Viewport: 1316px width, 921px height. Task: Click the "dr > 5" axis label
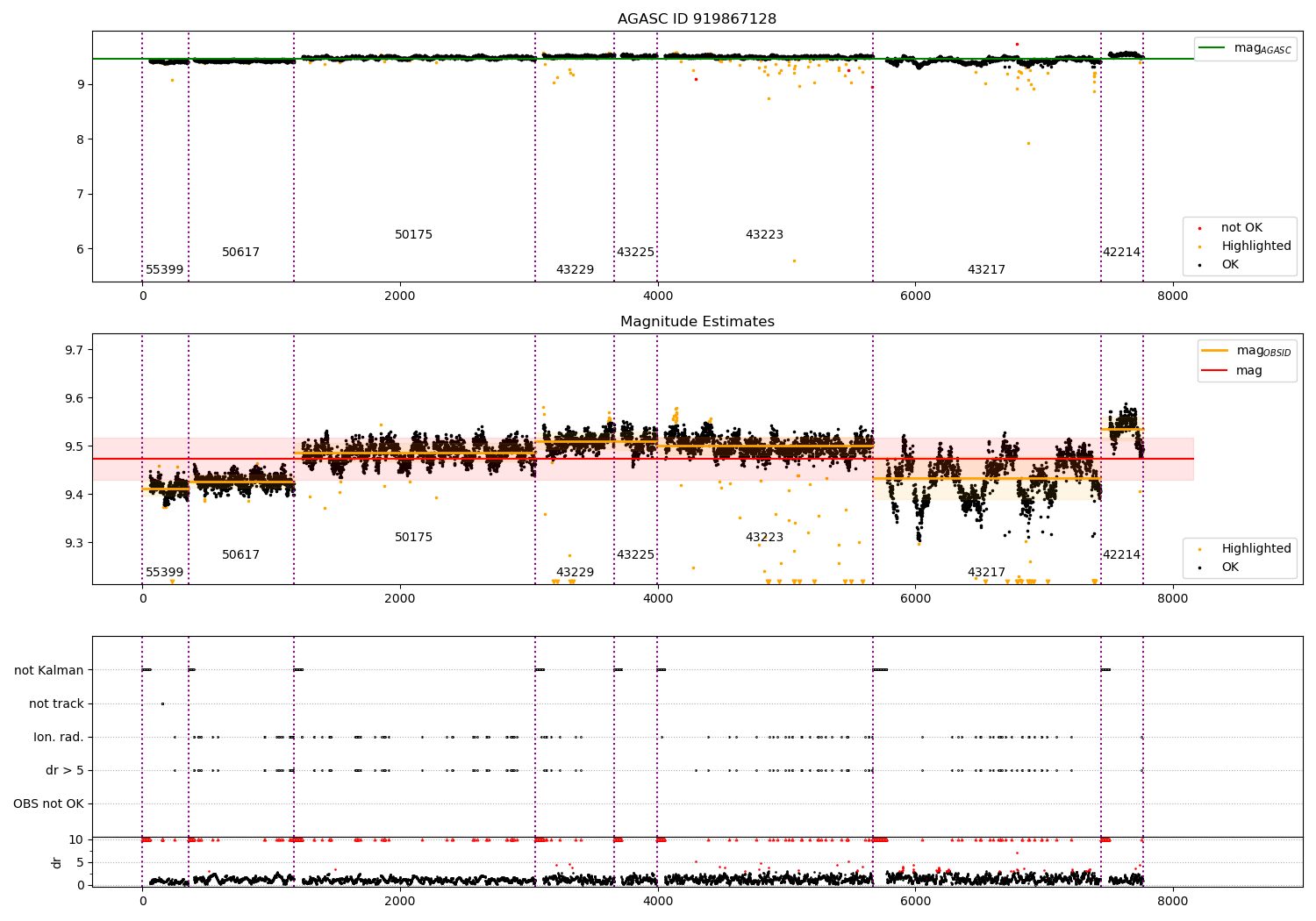65,770
